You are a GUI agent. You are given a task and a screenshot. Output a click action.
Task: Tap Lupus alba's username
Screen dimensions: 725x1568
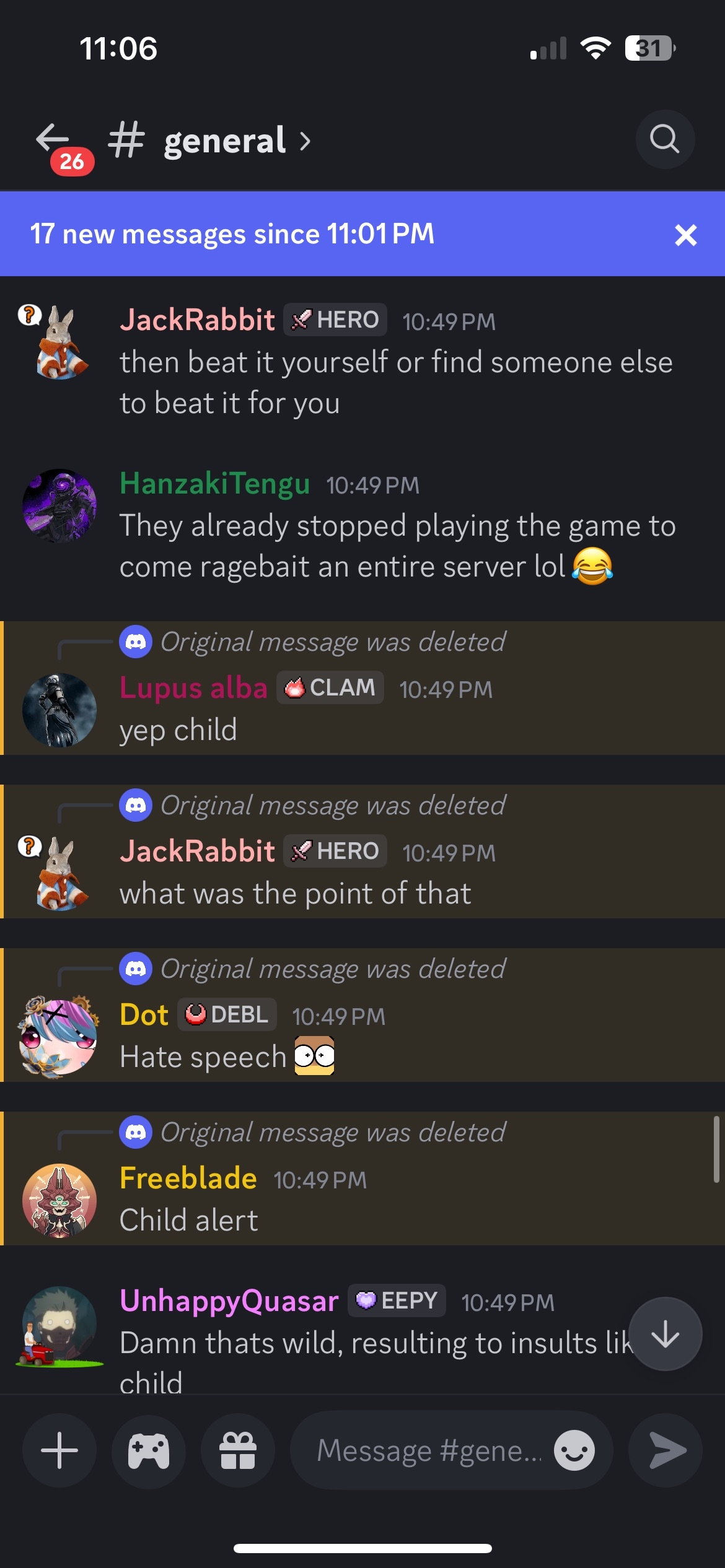tap(193, 688)
